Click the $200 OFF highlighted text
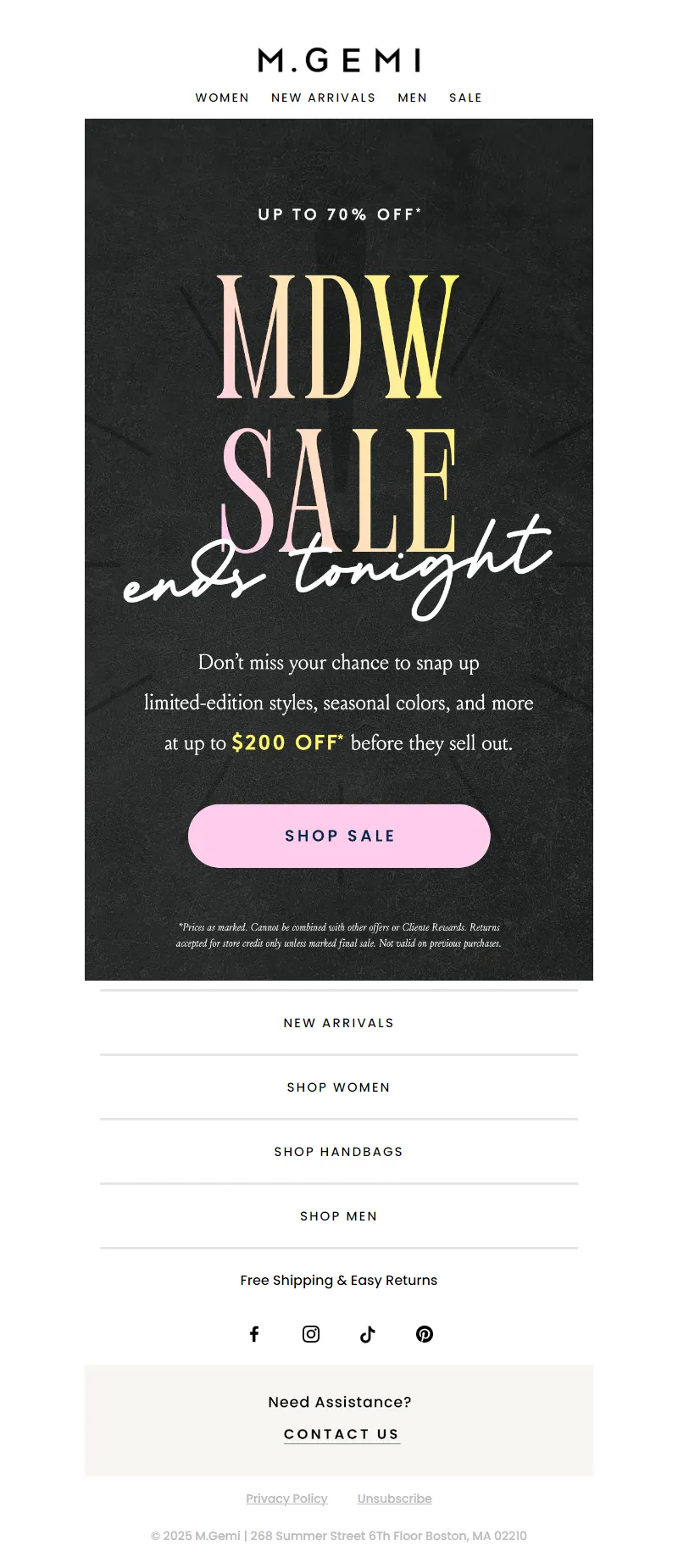The height and width of the screenshot is (1568, 678). [286, 743]
